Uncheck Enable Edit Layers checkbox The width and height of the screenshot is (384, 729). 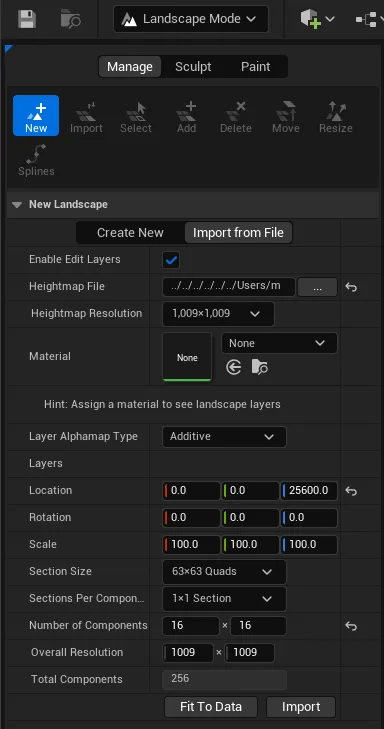pos(171,260)
